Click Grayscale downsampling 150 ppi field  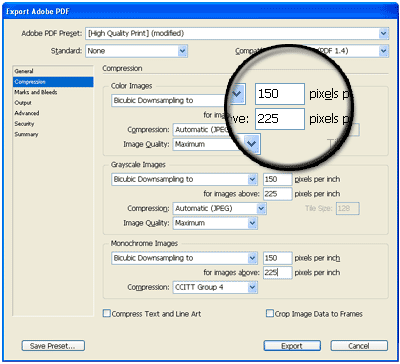pos(277,179)
